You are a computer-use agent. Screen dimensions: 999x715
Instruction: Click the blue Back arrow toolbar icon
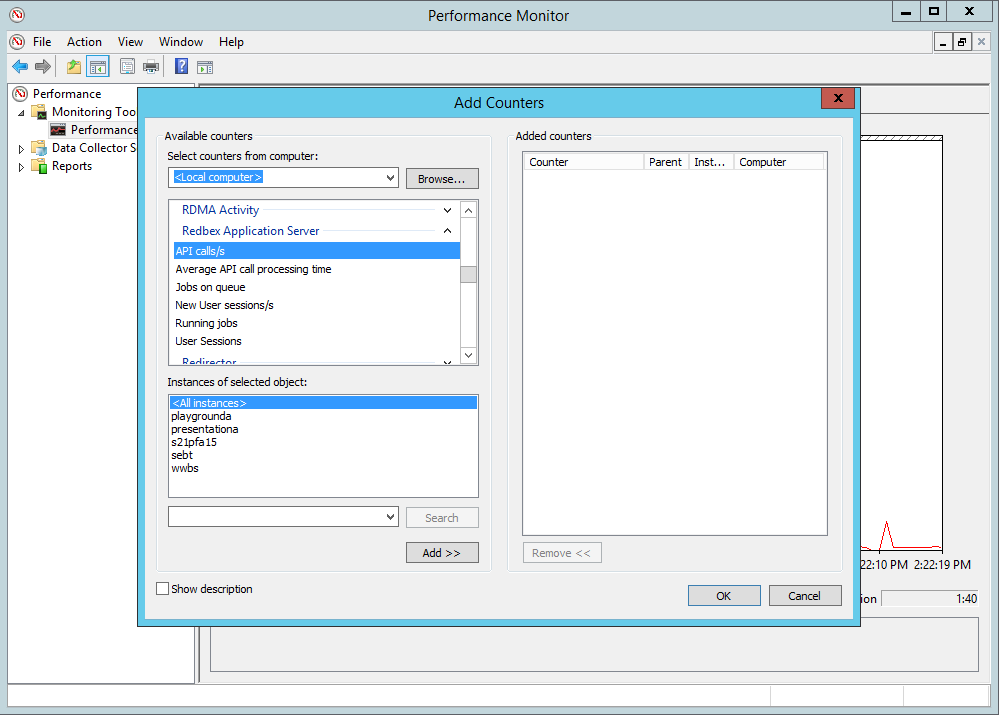tap(19, 67)
